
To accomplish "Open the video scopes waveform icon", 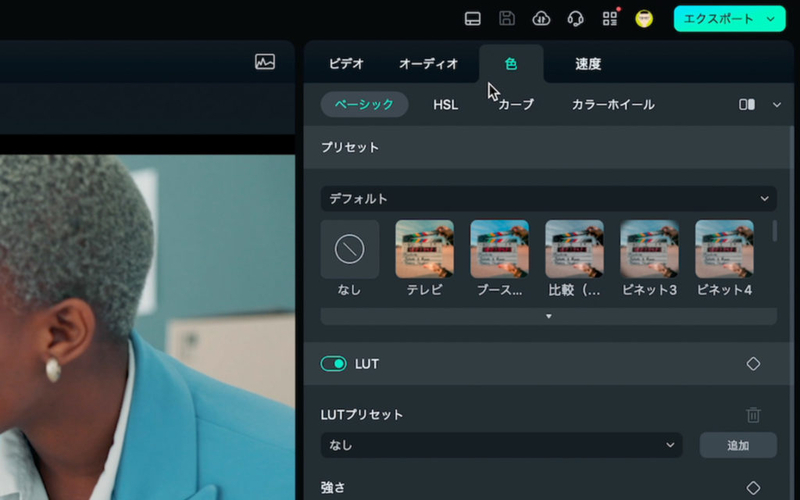I will [x=265, y=62].
